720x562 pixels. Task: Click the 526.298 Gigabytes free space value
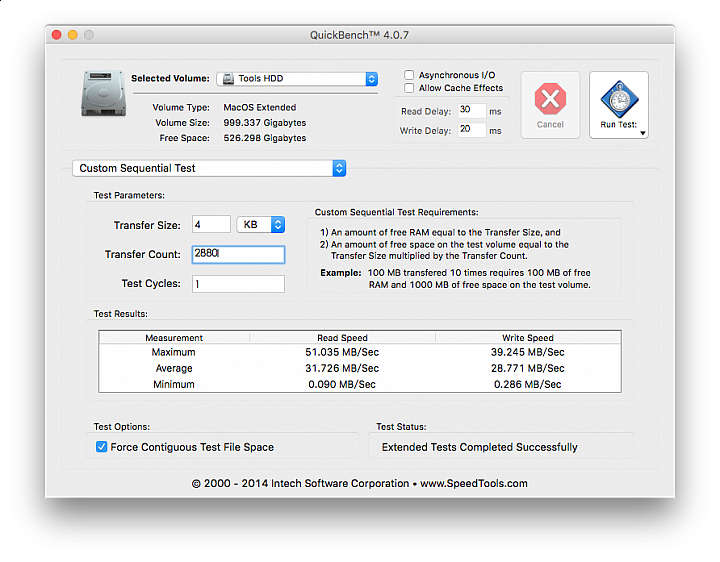click(x=265, y=138)
